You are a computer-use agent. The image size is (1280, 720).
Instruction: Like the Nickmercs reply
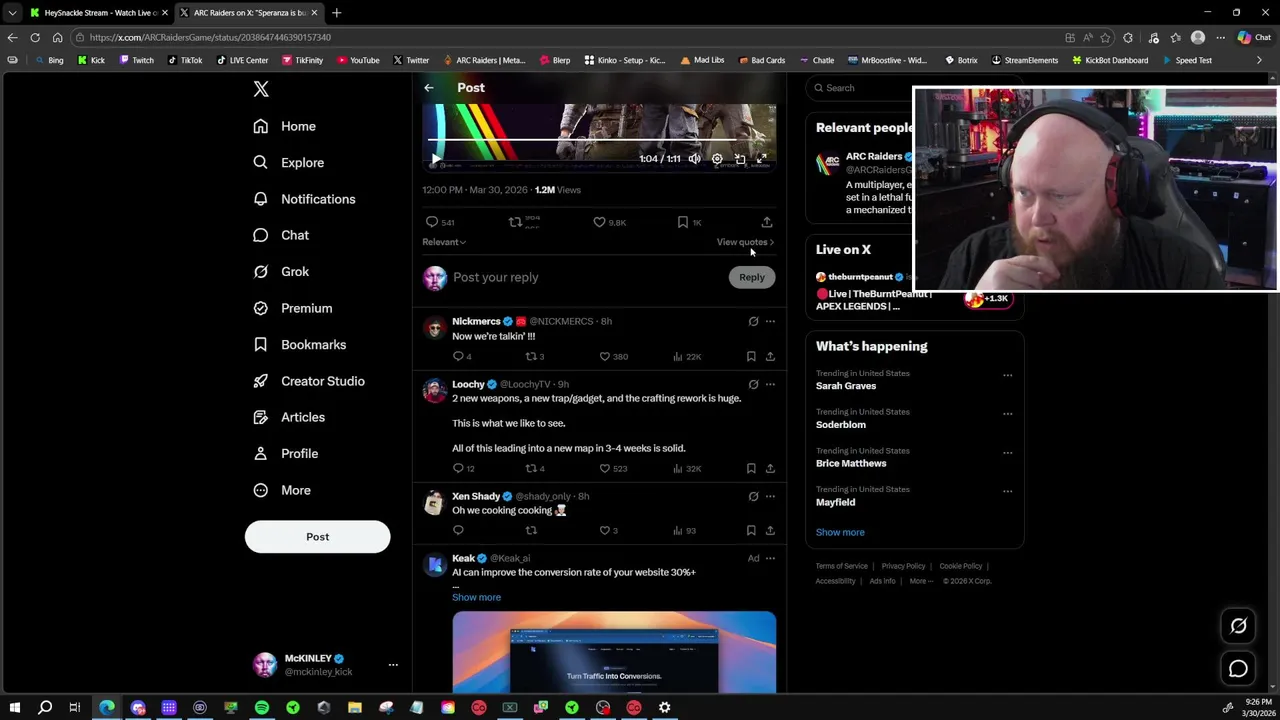[x=604, y=356]
